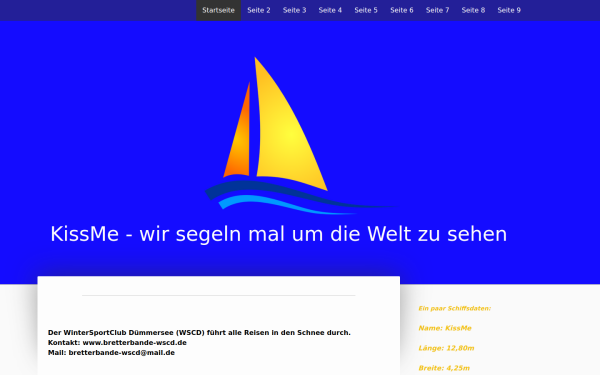Click the sailboat logo image

click(x=300, y=135)
